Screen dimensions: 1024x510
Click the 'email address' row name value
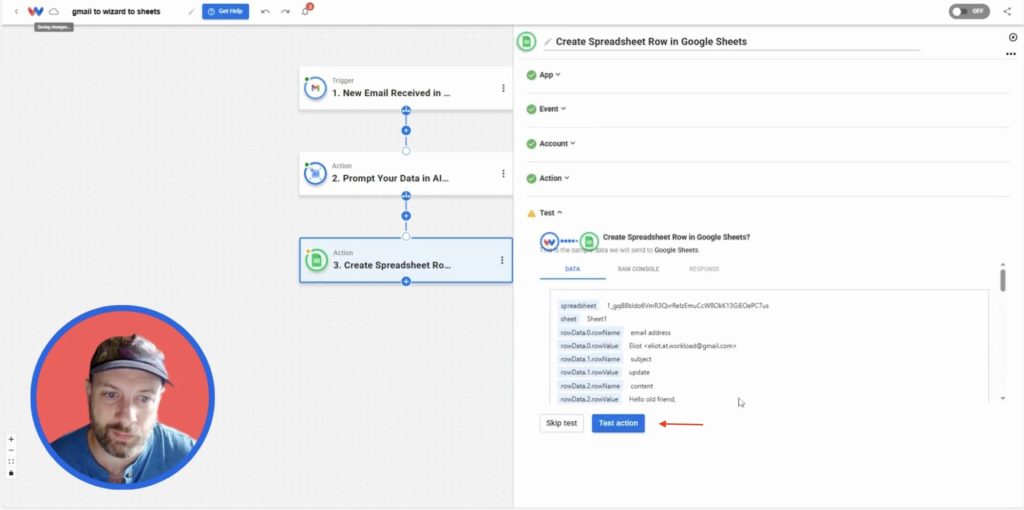650,333
